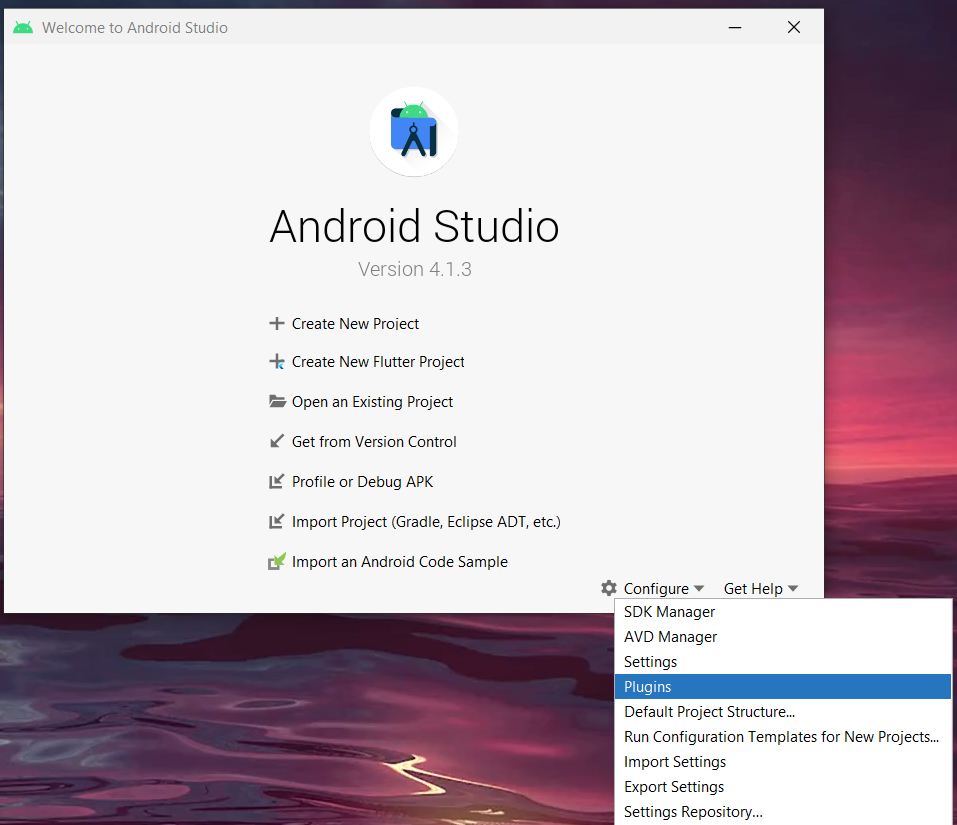957x825 pixels.
Task: Click the Version 4.1.3 text
Action: click(414, 269)
